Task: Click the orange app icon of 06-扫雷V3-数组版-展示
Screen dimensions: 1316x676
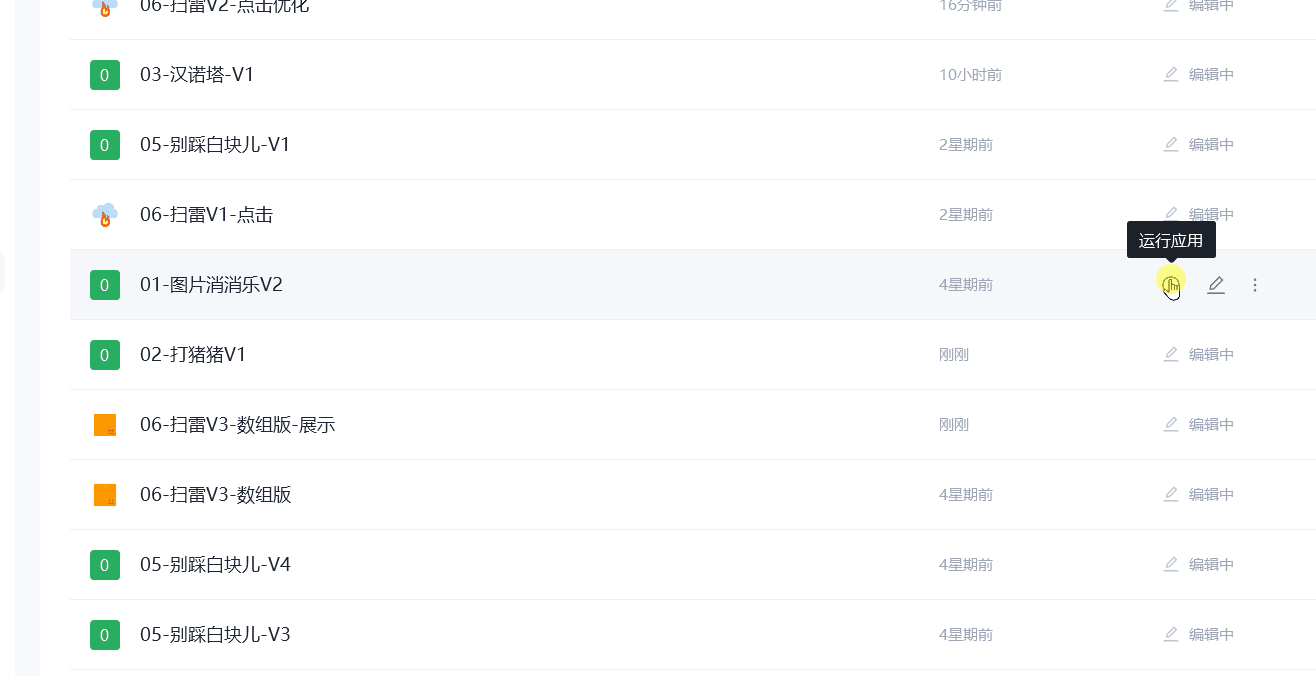Action: [105, 425]
